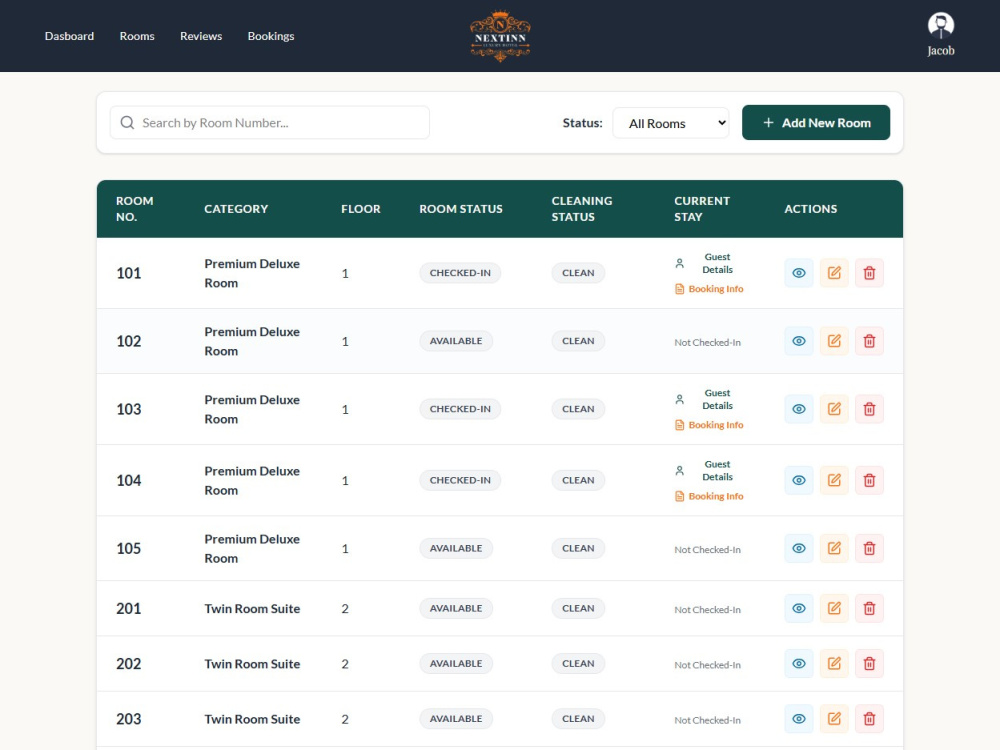Edit room 105 entry

pyautogui.click(x=834, y=548)
